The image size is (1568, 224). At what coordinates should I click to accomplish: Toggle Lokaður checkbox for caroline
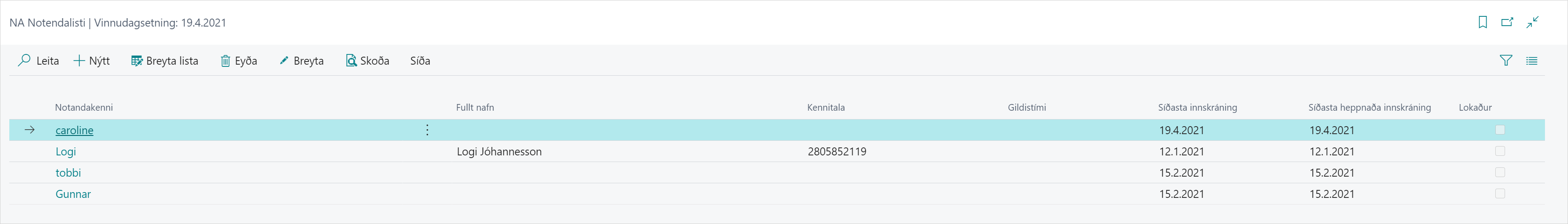(1500, 130)
